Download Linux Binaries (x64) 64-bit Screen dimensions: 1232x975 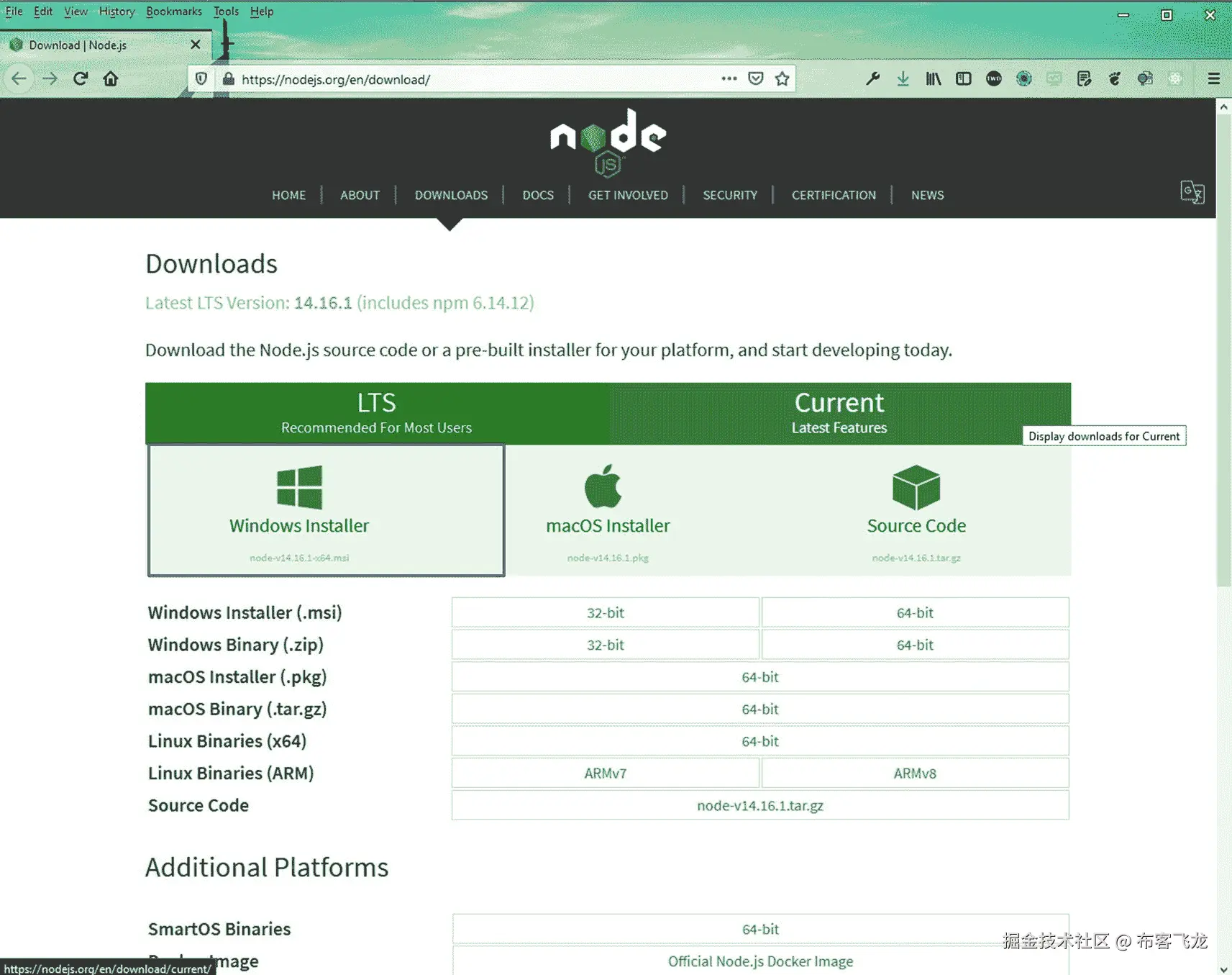[760, 741]
